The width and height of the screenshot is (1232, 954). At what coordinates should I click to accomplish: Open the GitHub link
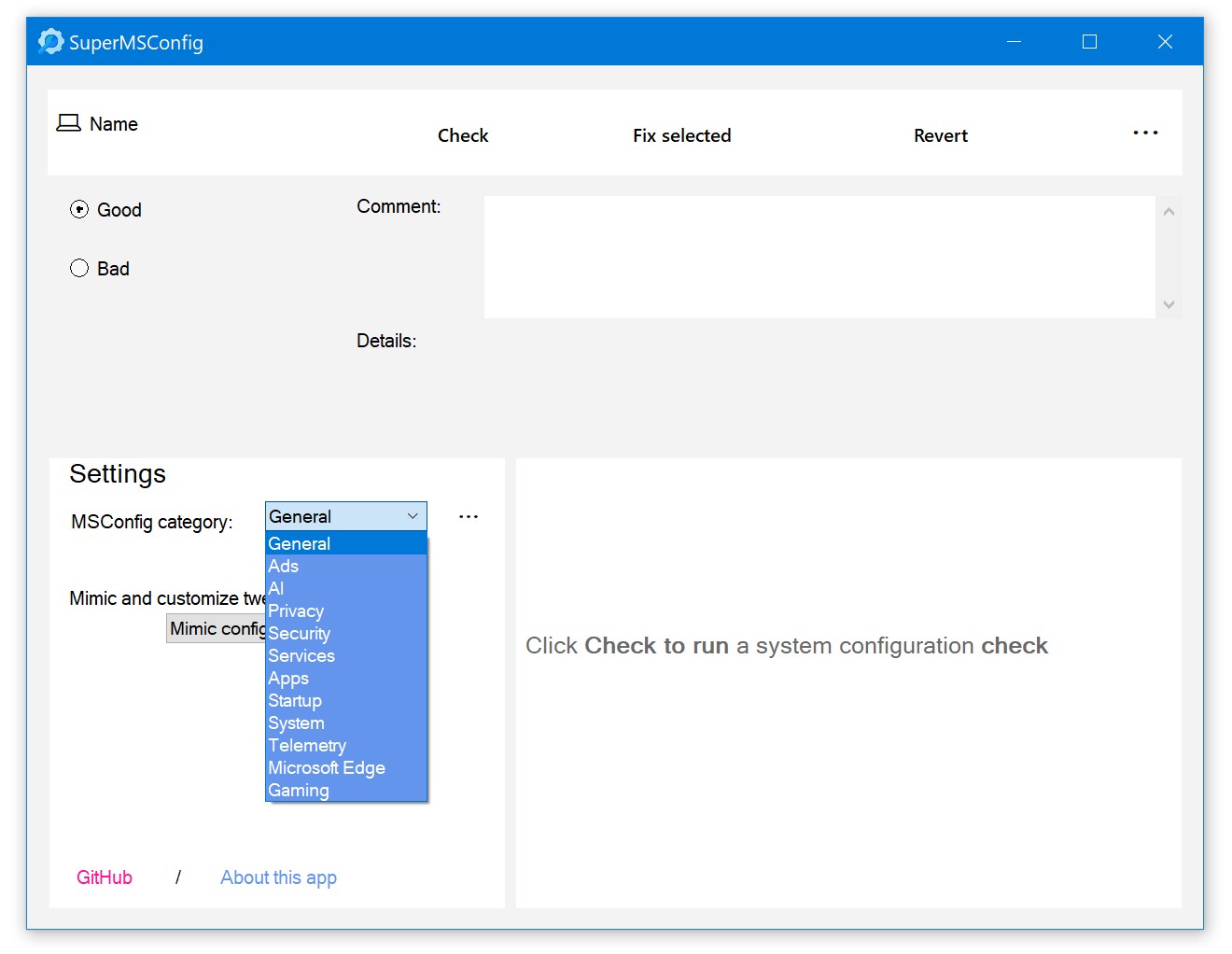104,877
